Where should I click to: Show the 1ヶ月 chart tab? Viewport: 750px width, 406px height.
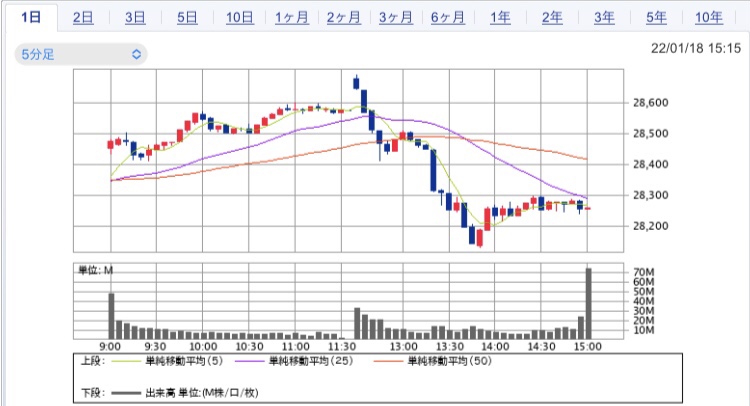pyautogui.click(x=292, y=18)
